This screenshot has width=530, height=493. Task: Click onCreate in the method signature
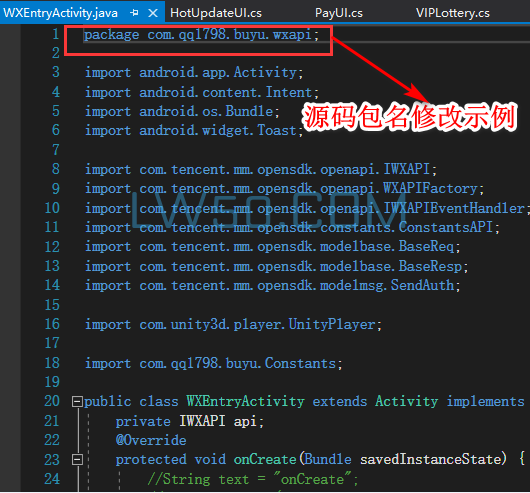(265, 460)
